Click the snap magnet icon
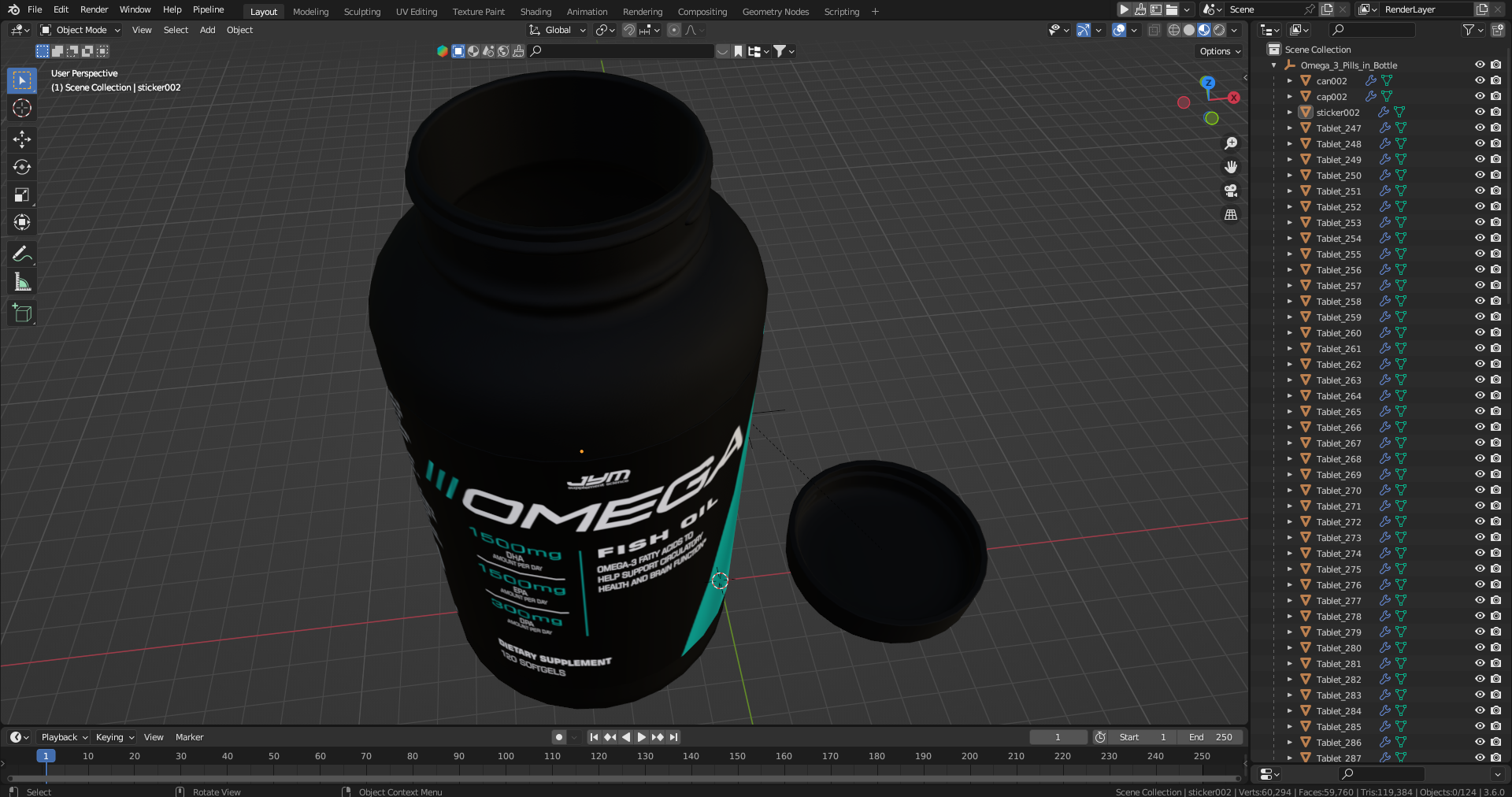 (629, 30)
